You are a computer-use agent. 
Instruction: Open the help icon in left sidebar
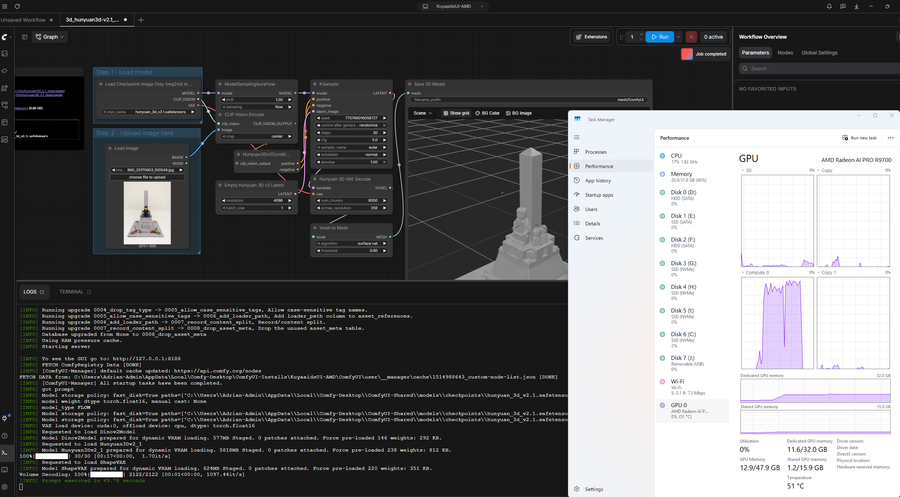click(x=5, y=436)
